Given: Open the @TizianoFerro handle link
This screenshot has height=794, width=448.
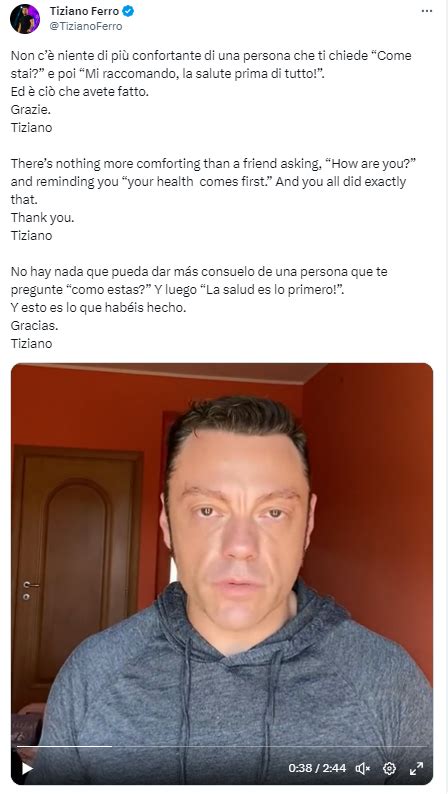Looking at the screenshot, I should (86, 26).
